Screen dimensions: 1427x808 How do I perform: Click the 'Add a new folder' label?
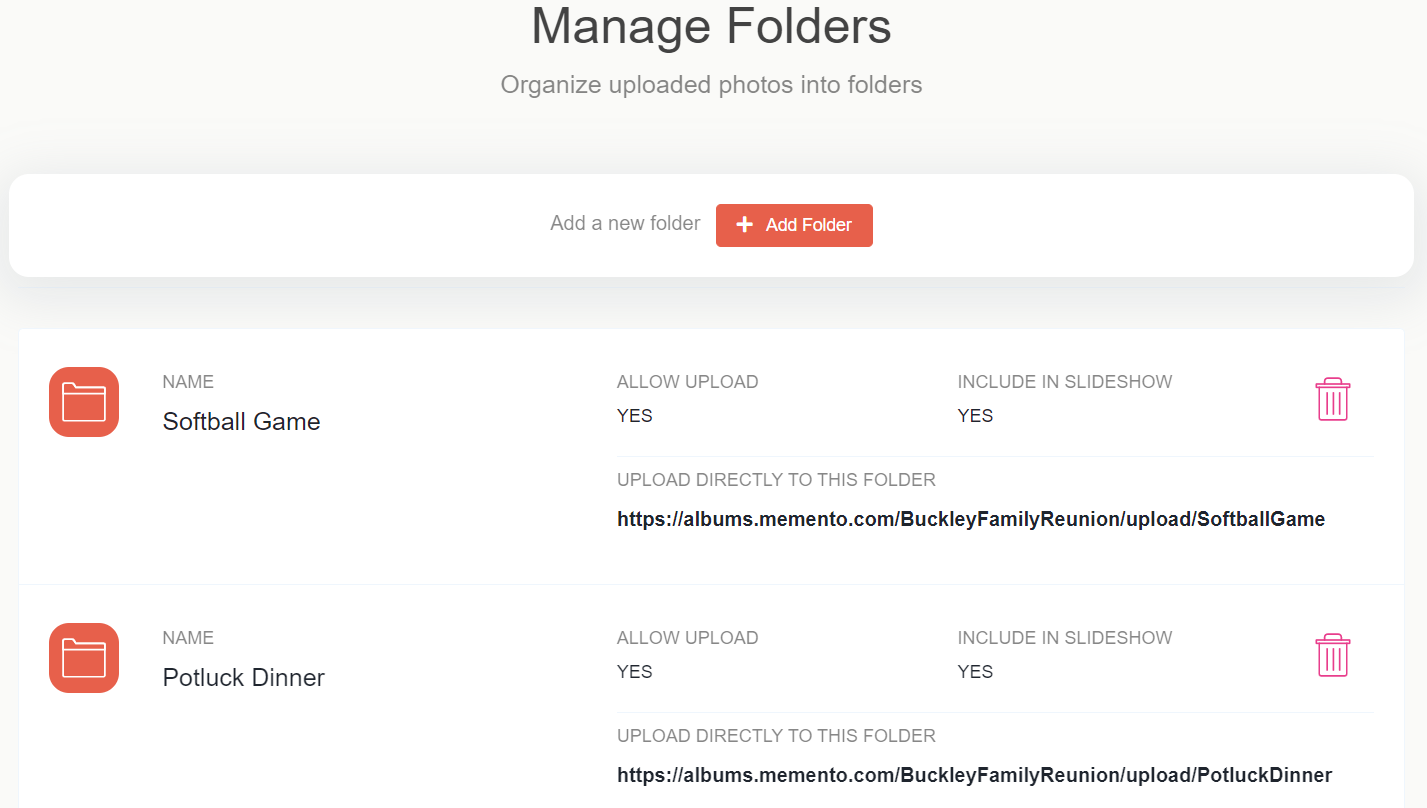tap(625, 224)
